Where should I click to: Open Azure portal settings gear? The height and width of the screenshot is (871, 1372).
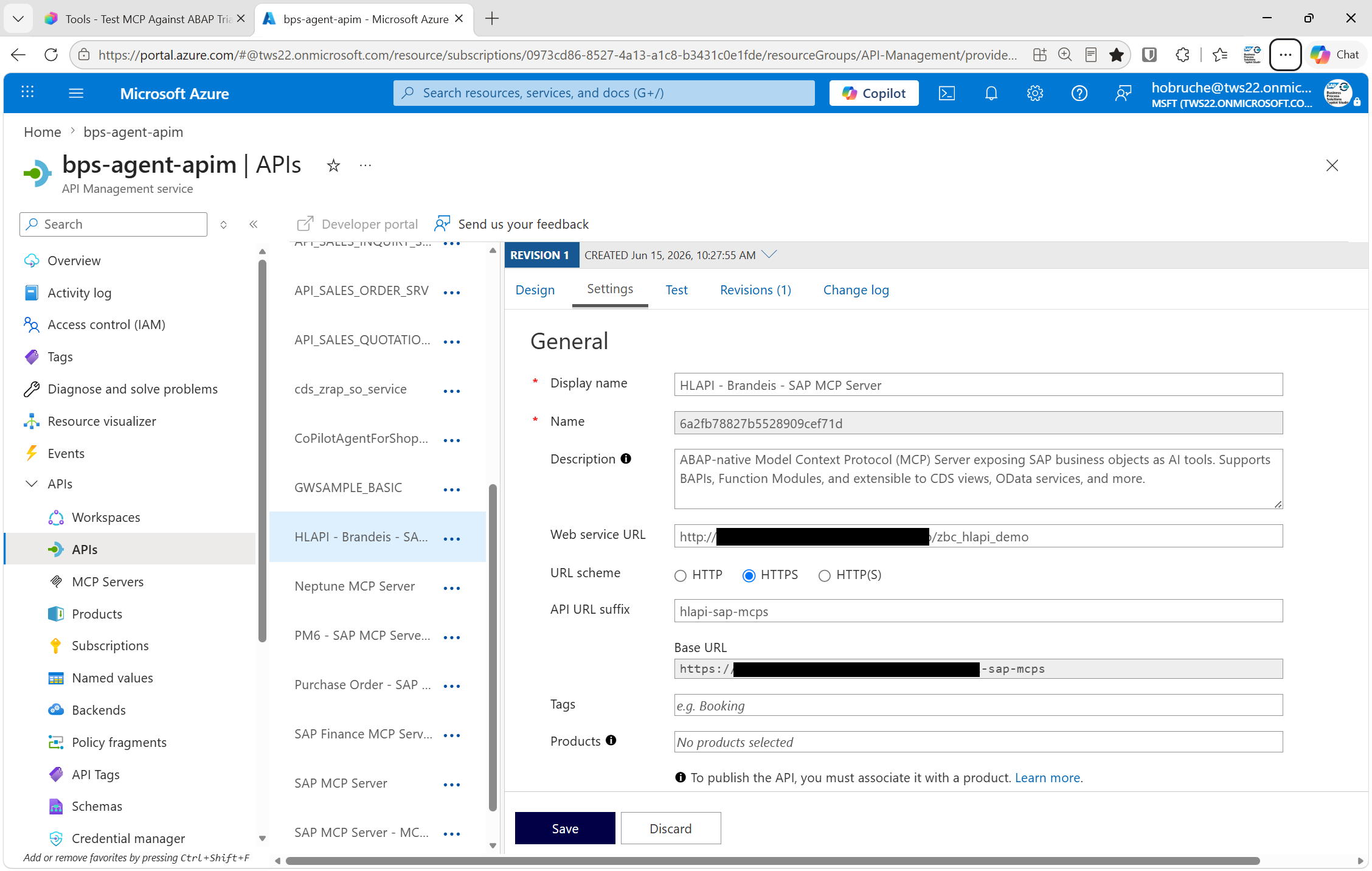coord(1035,93)
